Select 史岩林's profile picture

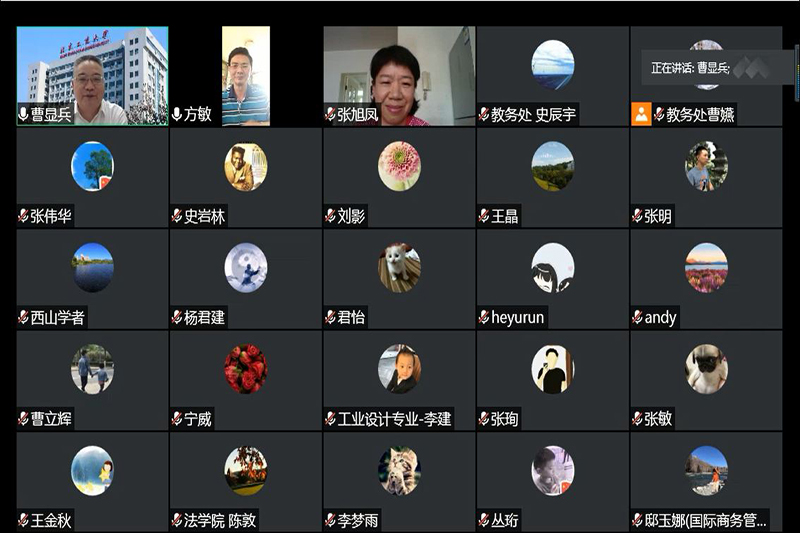click(x=246, y=166)
